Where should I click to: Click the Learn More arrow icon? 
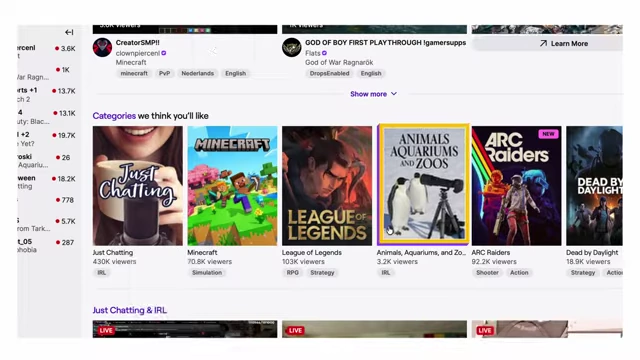click(543, 43)
